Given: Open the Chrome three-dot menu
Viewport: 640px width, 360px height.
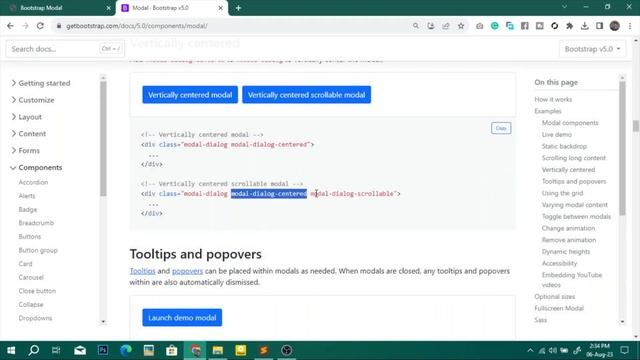Looking at the screenshot, I should pos(630,26).
